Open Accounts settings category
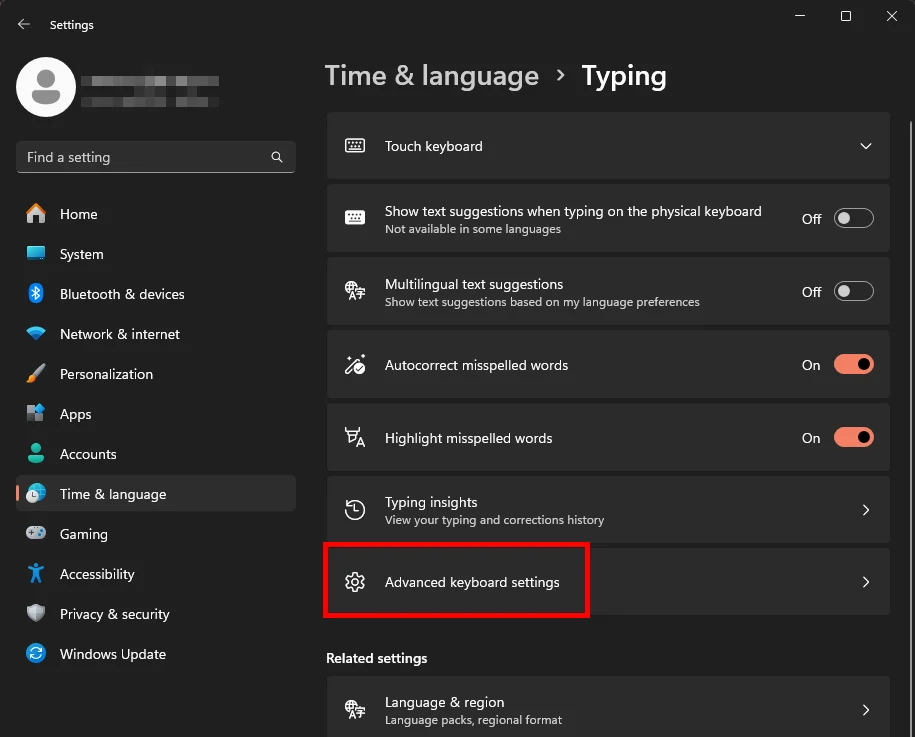915x737 pixels. (156, 454)
